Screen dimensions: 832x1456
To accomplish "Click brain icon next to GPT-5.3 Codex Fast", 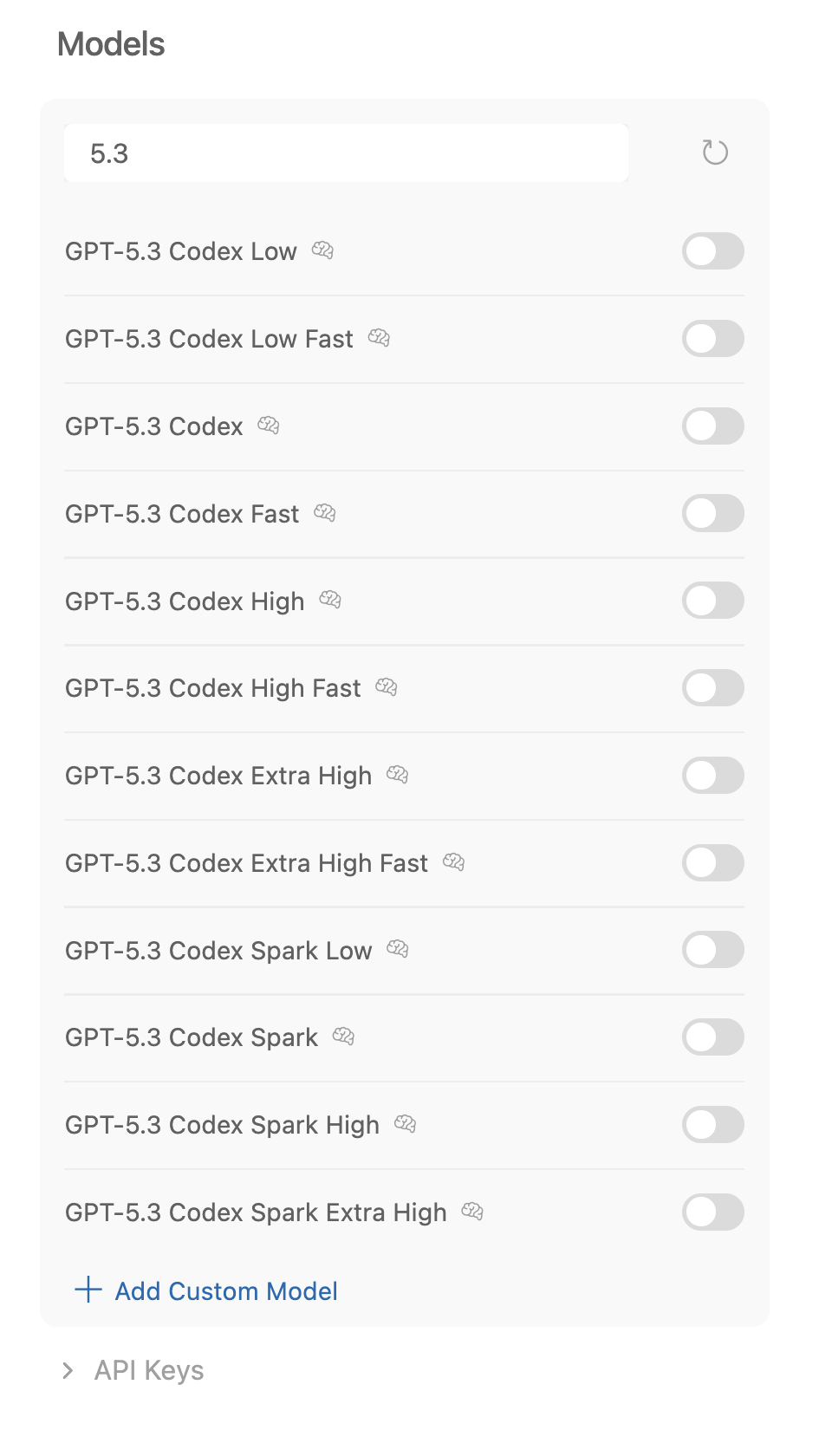I will (325, 513).
